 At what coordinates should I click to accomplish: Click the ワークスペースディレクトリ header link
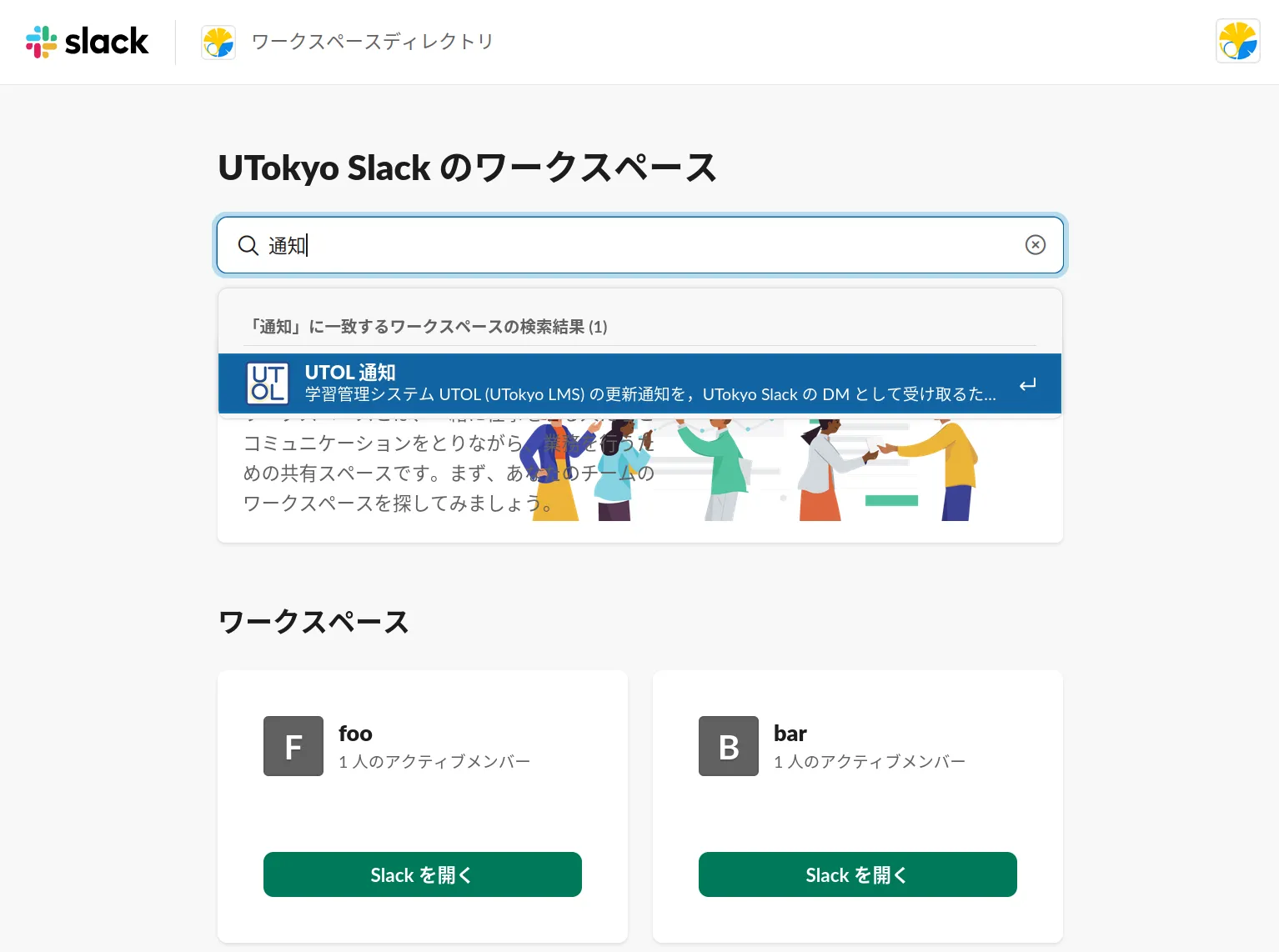(x=372, y=42)
